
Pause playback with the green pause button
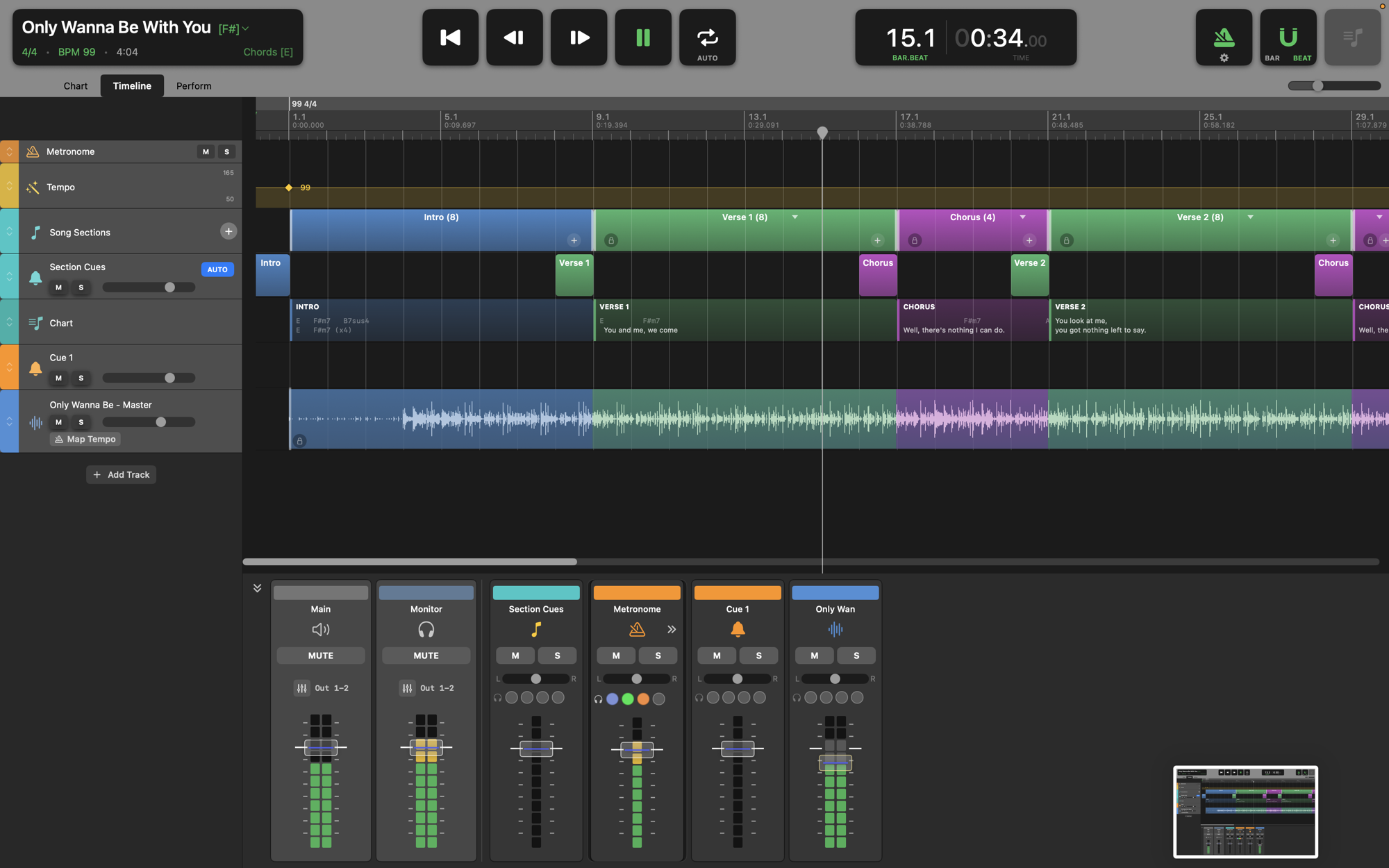[x=643, y=37]
